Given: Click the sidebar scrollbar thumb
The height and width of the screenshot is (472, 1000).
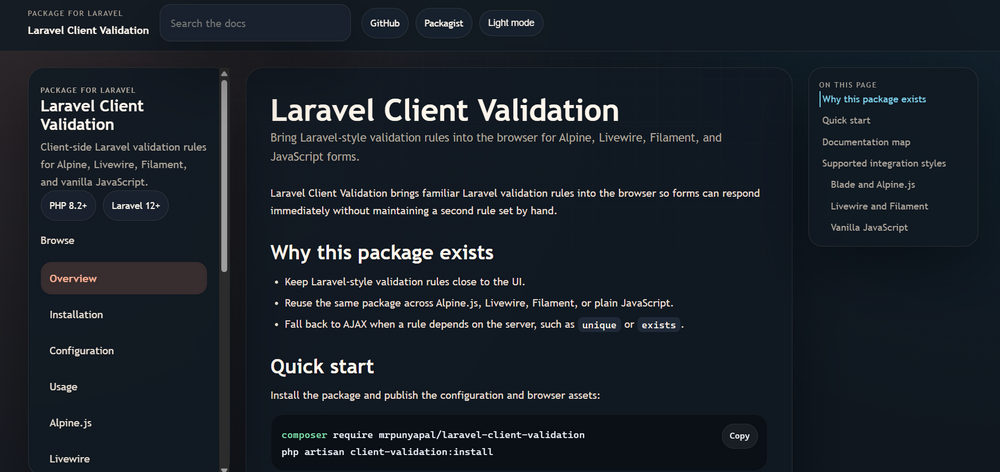Looking at the screenshot, I should (x=224, y=176).
